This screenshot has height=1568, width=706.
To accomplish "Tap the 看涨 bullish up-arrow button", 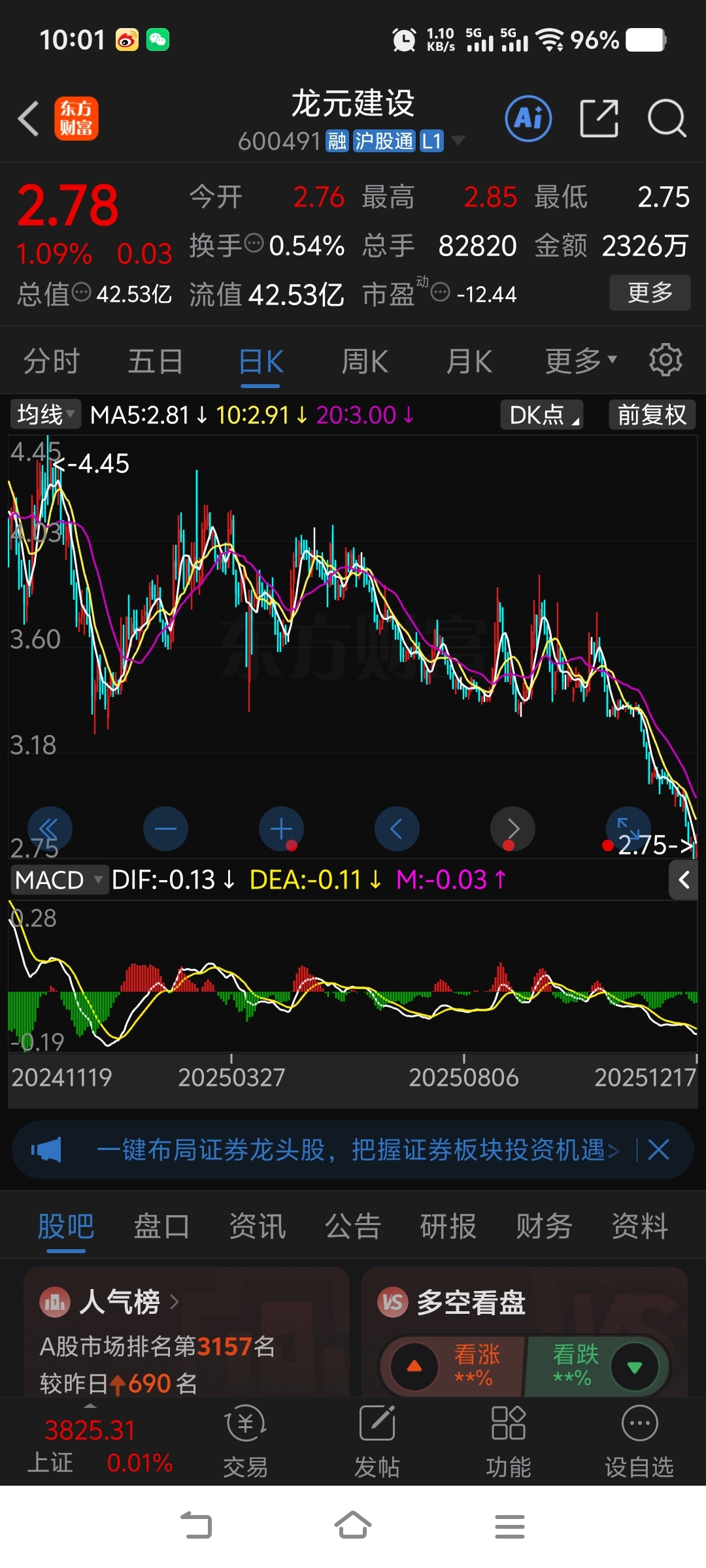I will (414, 1366).
